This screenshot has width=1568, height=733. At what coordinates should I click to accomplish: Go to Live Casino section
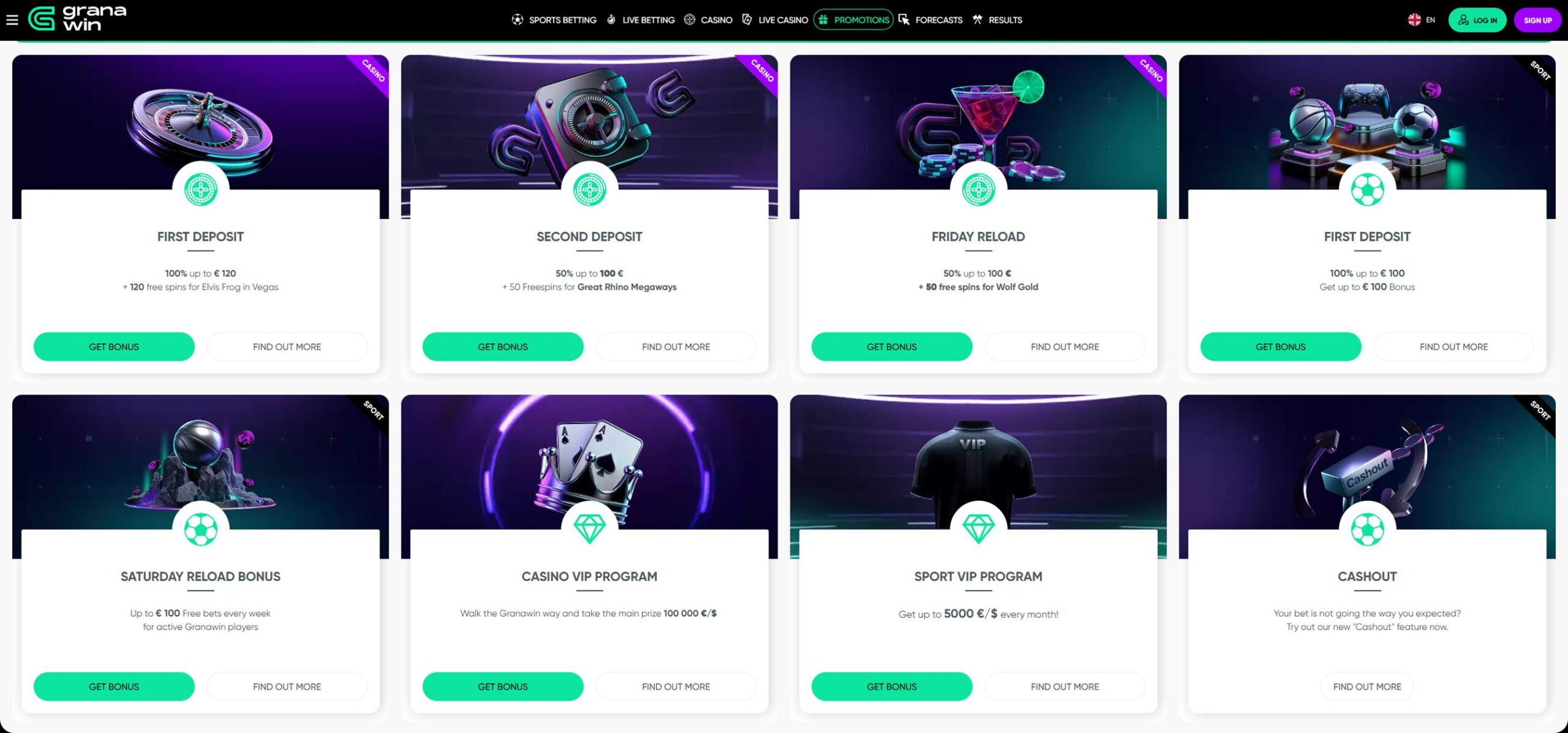pos(775,20)
